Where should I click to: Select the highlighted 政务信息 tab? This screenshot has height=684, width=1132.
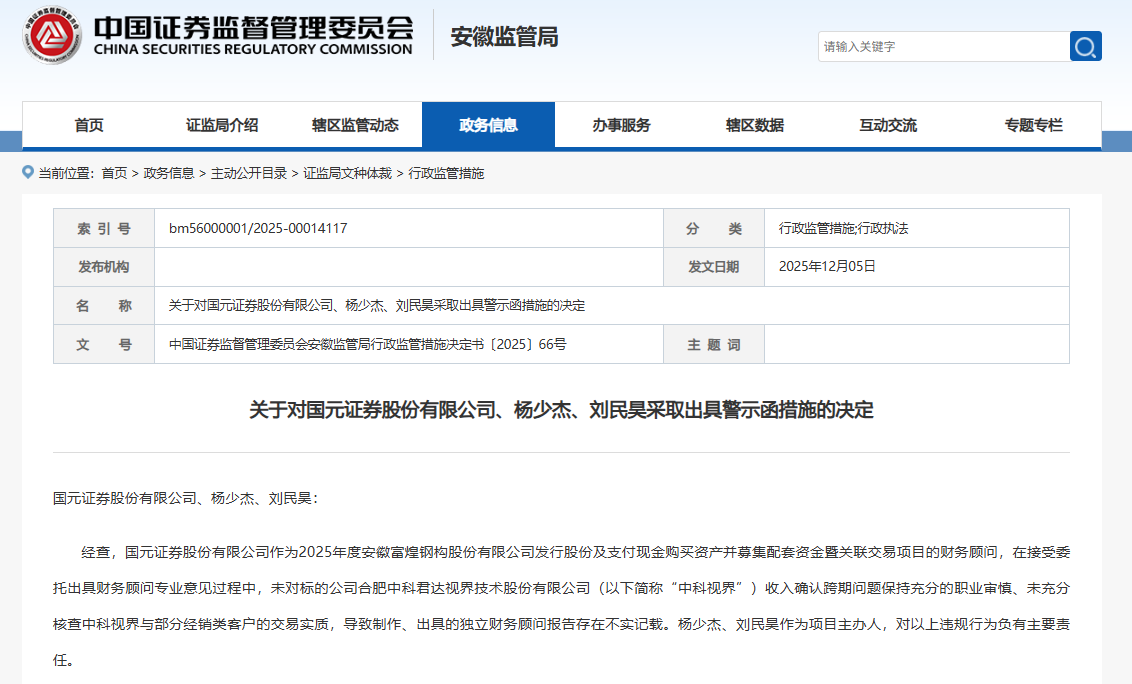click(x=489, y=125)
